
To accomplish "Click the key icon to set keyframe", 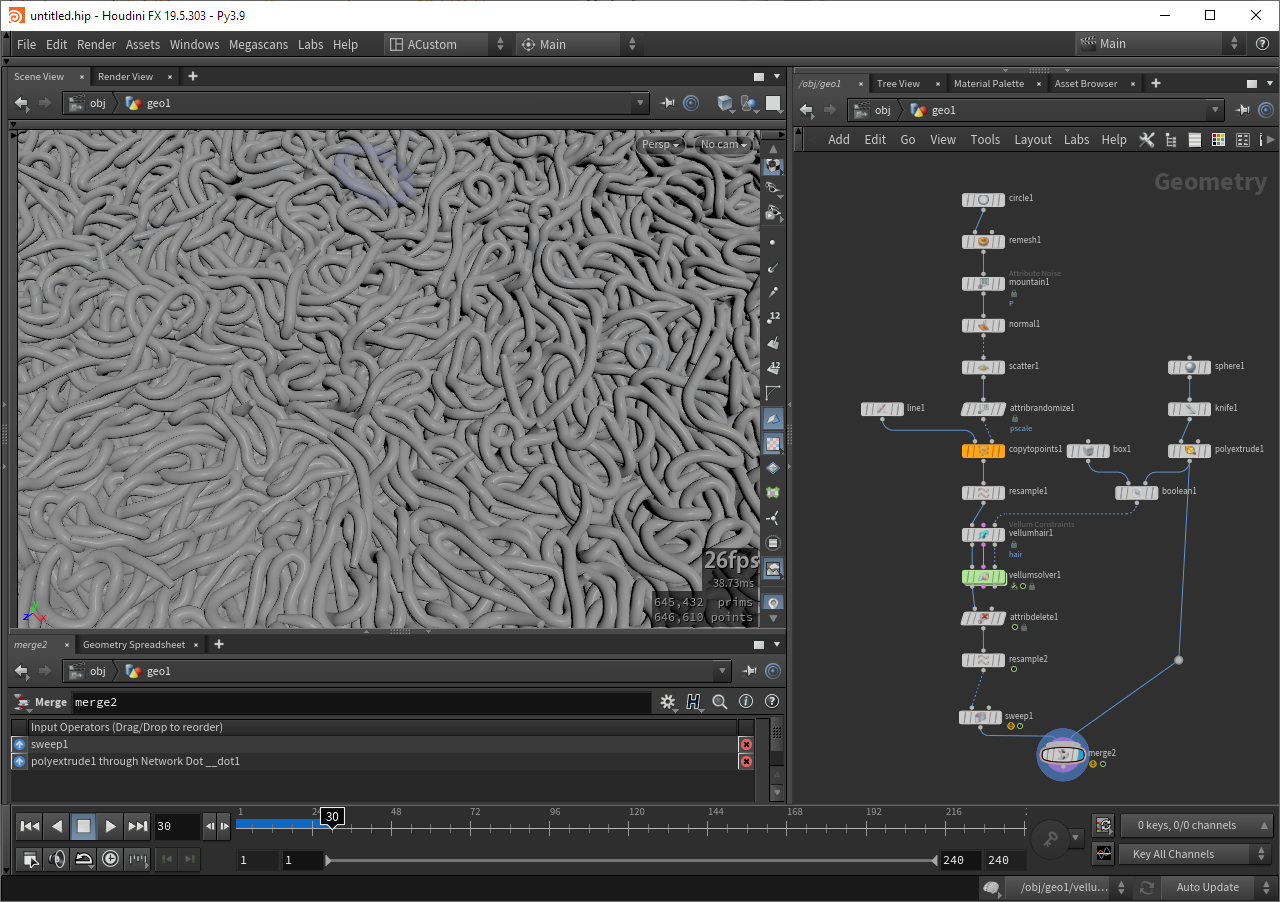I will tap(1048, 837).
